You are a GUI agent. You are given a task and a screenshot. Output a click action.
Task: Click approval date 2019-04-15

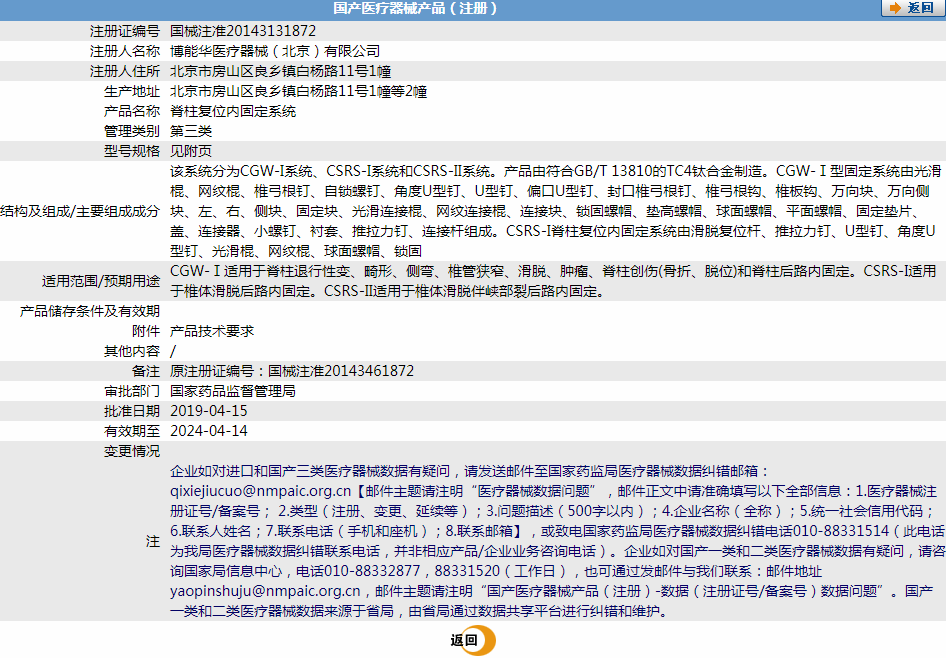(209, 411)
